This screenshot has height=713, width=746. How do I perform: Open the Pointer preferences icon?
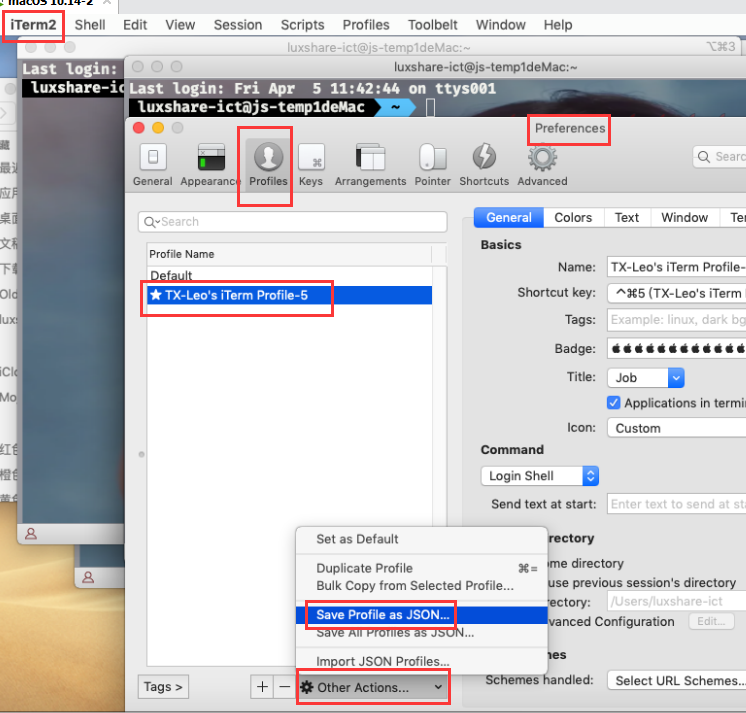(x=432, y=165)
